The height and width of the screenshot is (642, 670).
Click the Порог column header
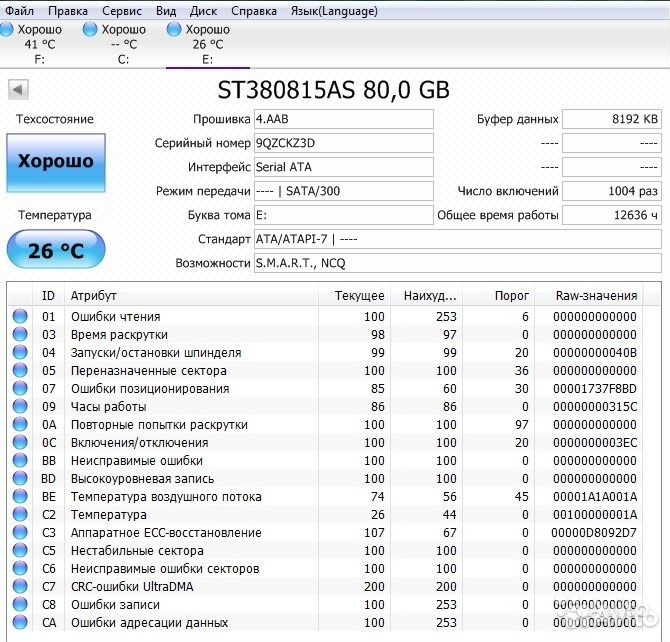(499, 295)
